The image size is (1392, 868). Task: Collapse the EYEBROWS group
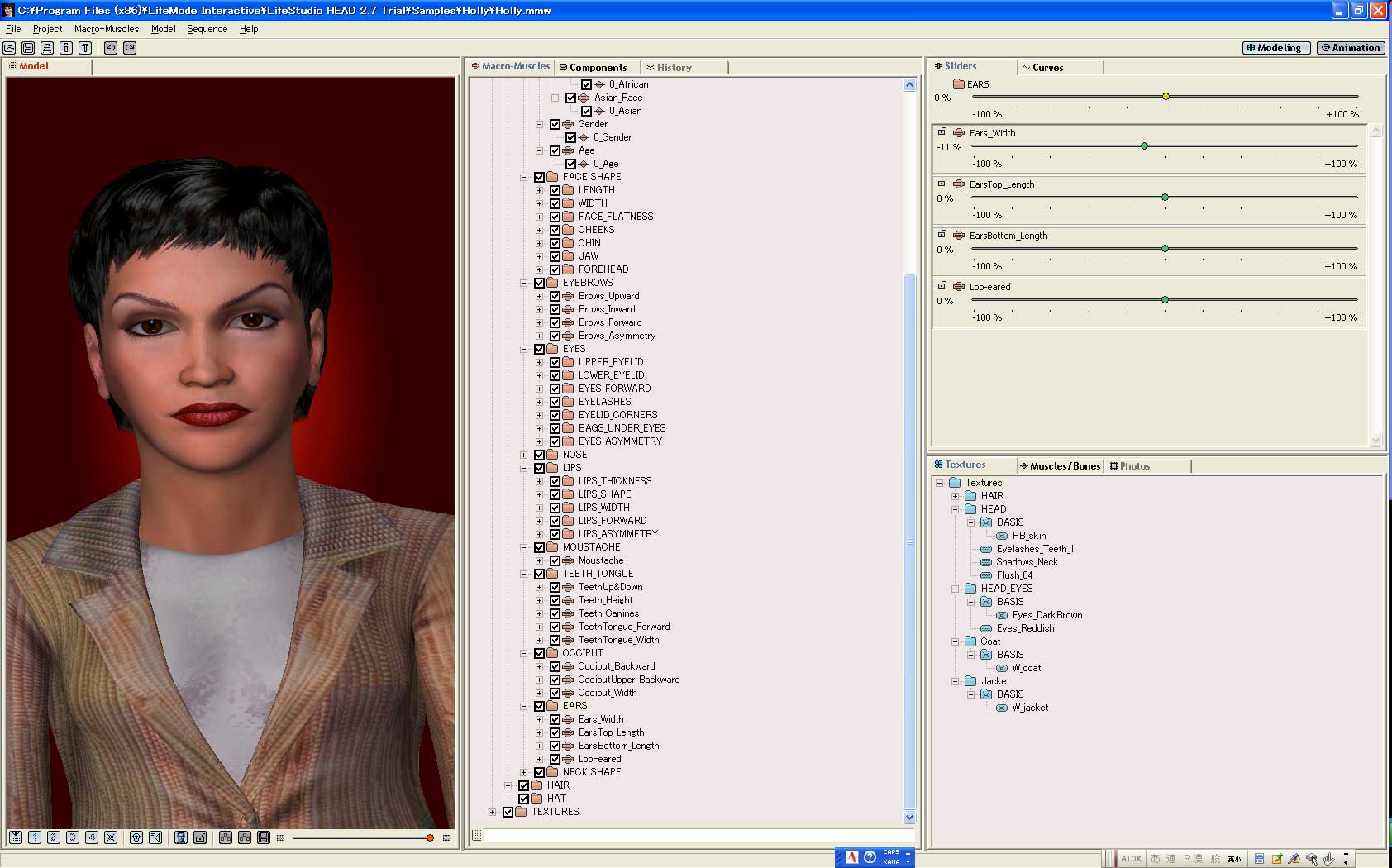(x=523, y=283)
